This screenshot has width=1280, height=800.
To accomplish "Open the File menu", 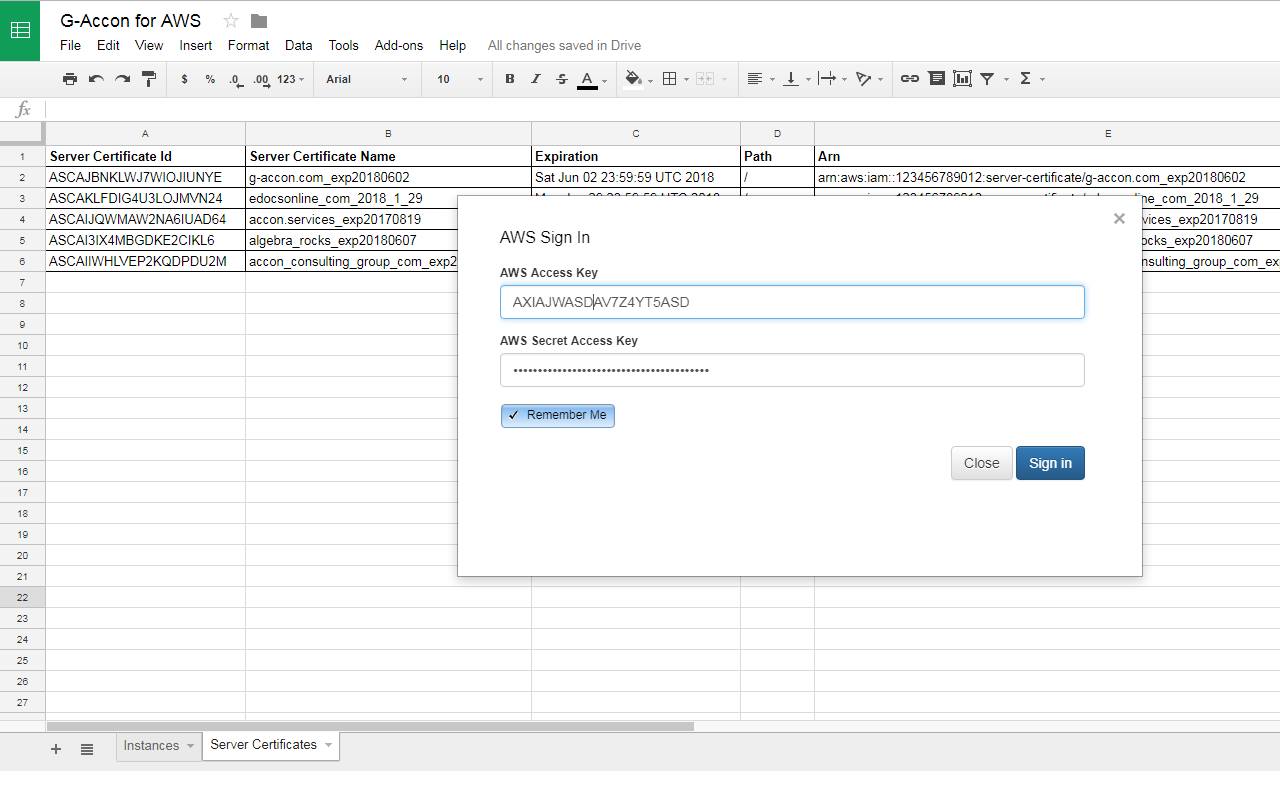I will tap(70, 45).
